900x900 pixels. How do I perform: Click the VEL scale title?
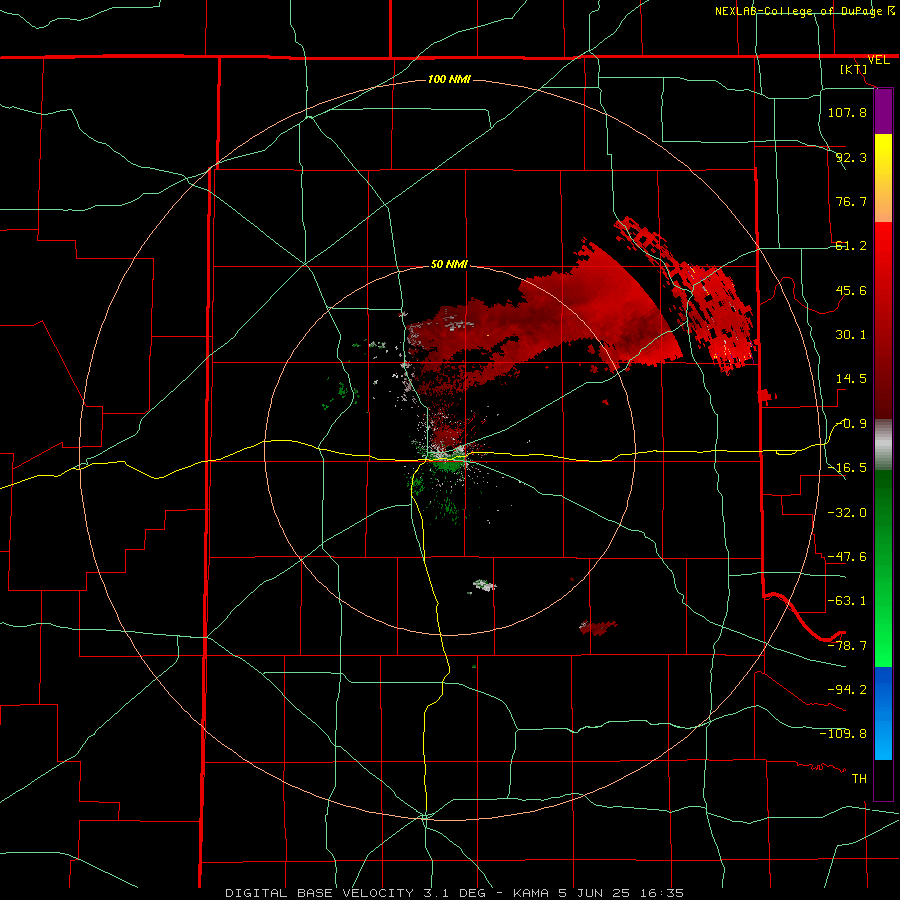pyautogui.click(x=878, y=60)
